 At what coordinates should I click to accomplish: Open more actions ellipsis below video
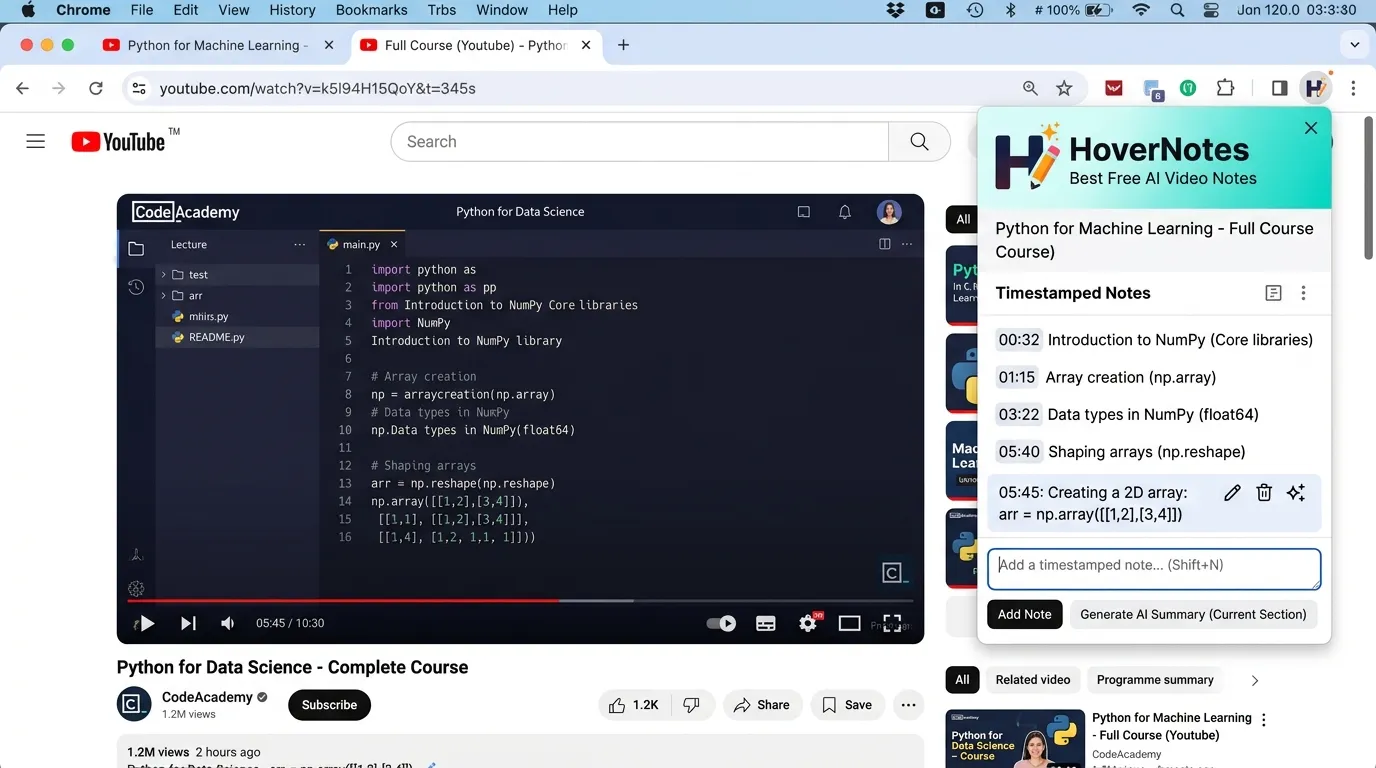(908, 705)
